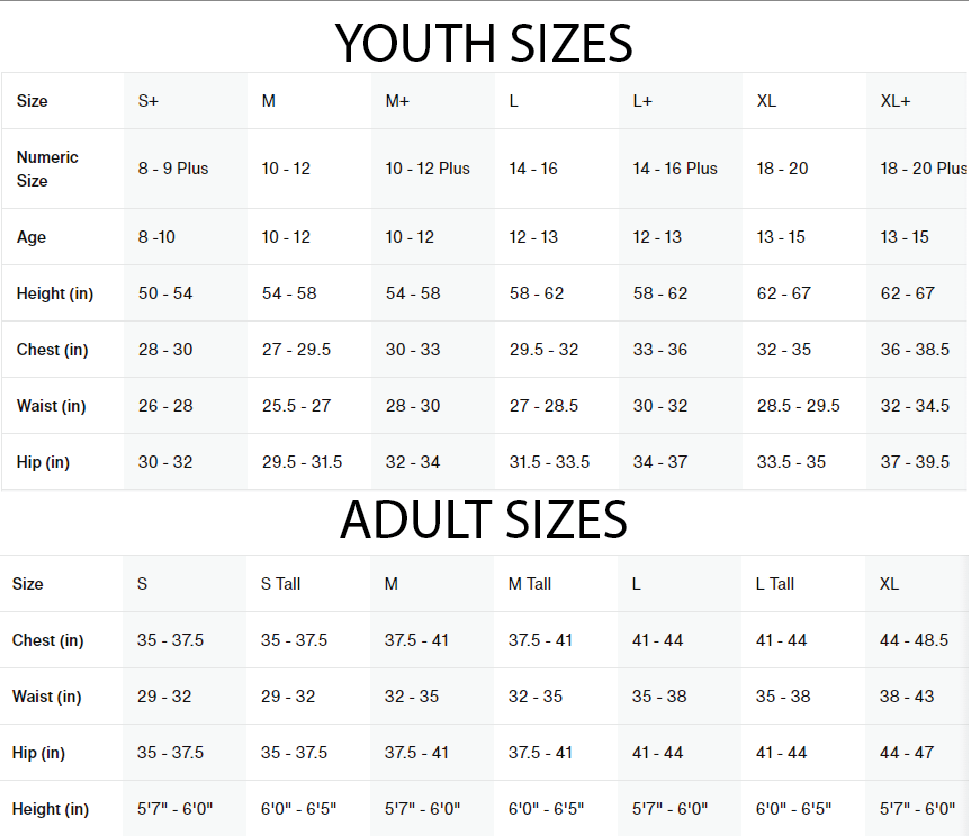Click the 14 - 16 Plus numeric size cell

tap(675, 168)
